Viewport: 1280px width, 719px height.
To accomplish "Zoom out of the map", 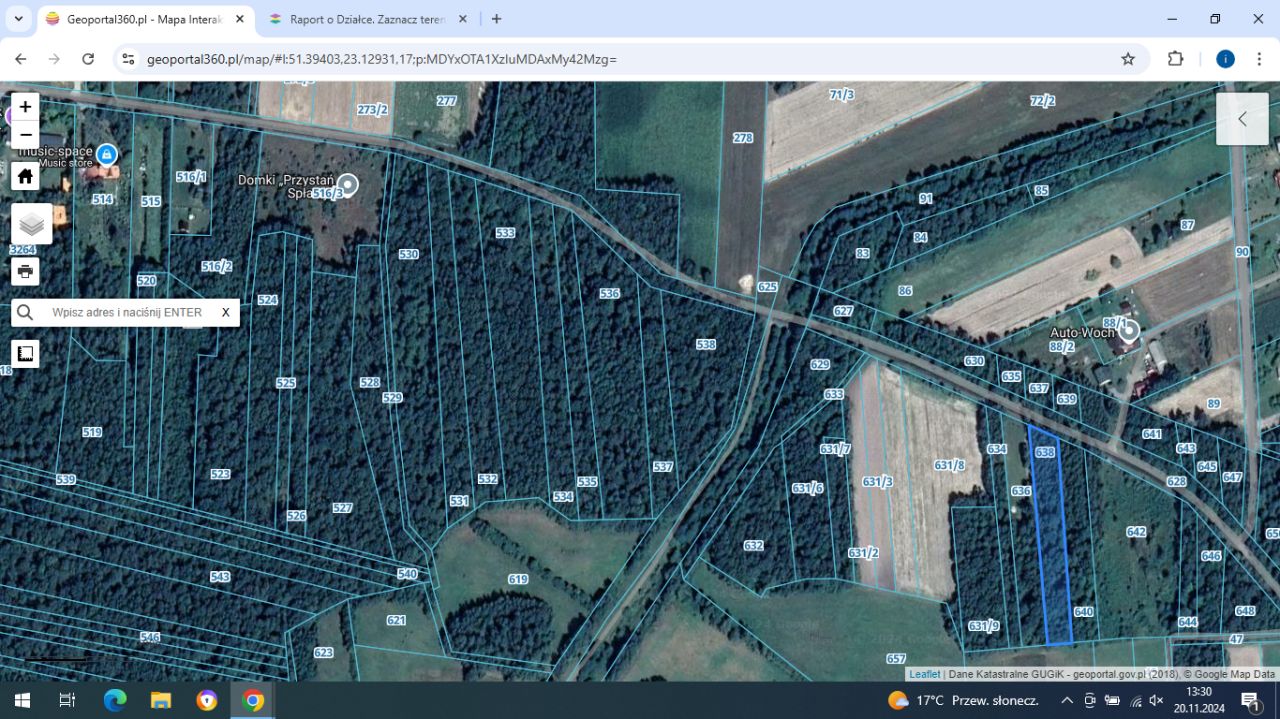I will point(25,136).
